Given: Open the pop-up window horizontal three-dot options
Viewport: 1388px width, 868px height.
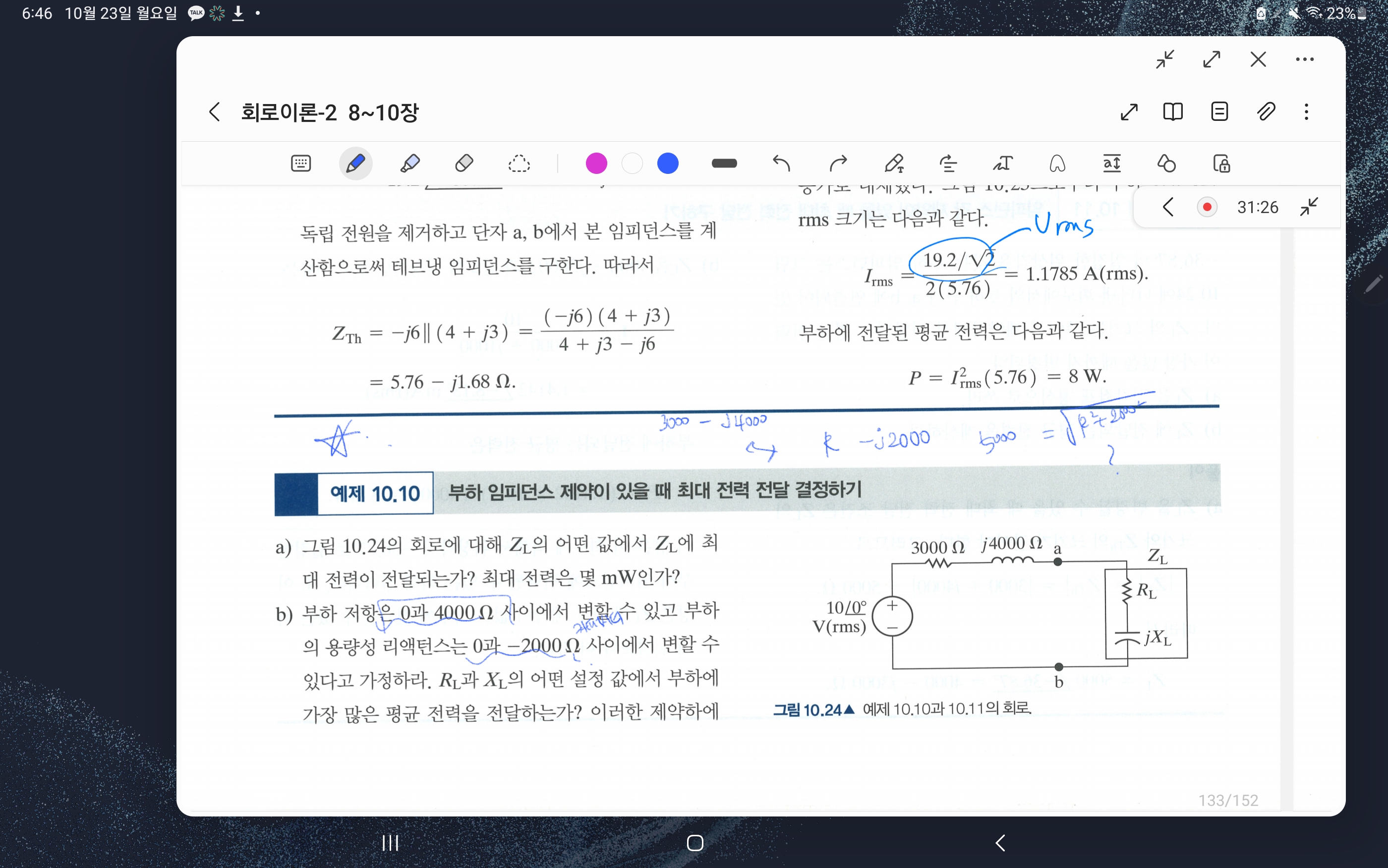Looking at the screenshot, I should [1305, 59].
